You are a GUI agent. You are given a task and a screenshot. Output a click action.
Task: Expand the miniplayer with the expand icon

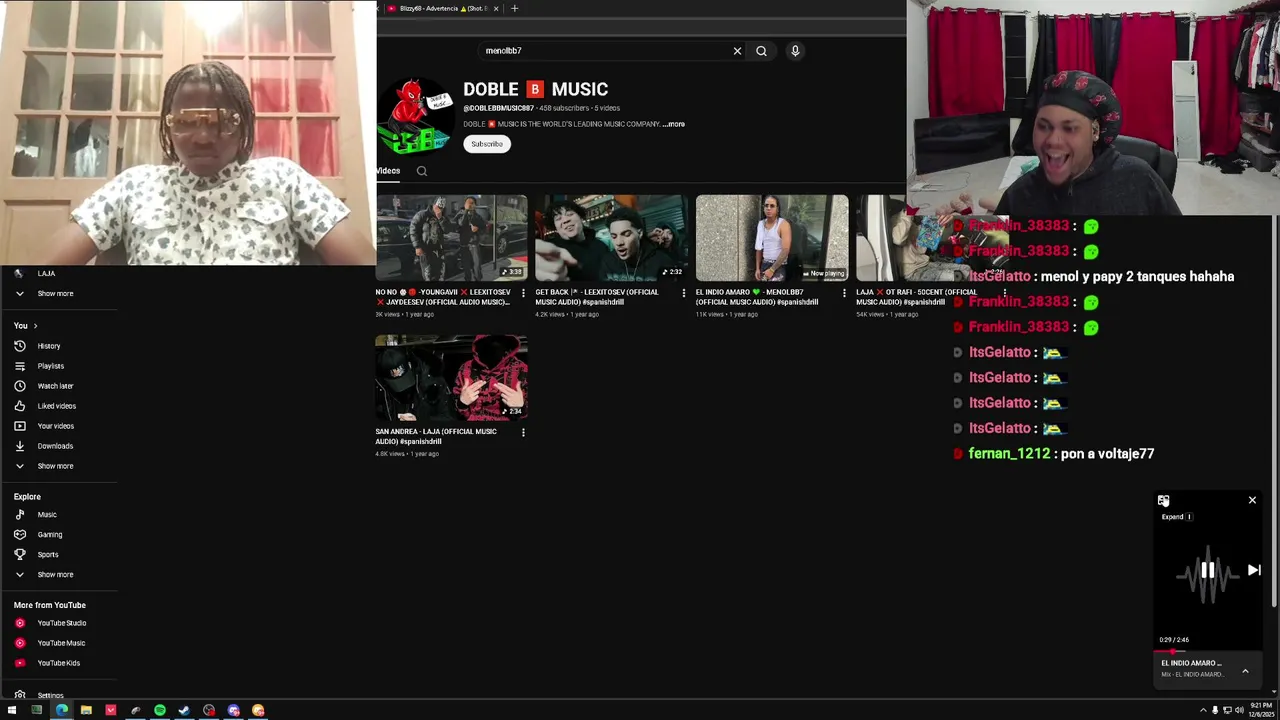1163,500
